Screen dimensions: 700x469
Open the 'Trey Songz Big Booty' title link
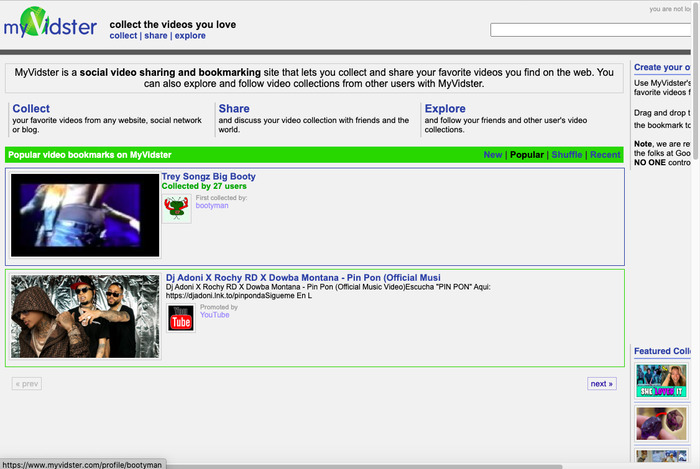tap(208, 176)
